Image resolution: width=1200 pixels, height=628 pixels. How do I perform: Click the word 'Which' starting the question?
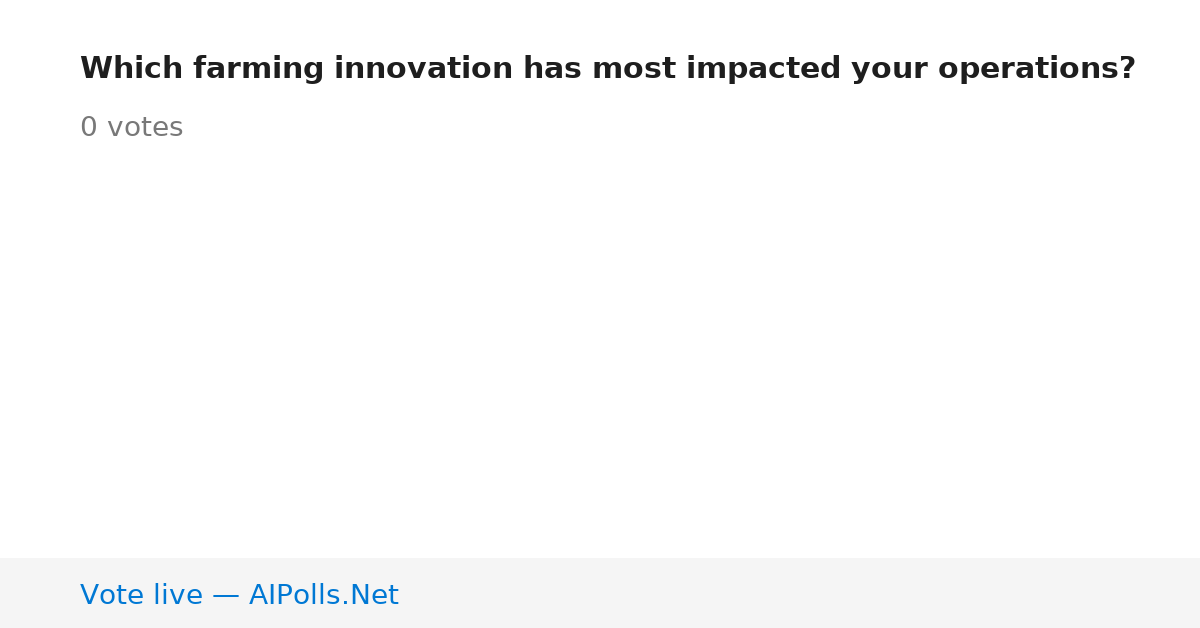pos(132,69)
